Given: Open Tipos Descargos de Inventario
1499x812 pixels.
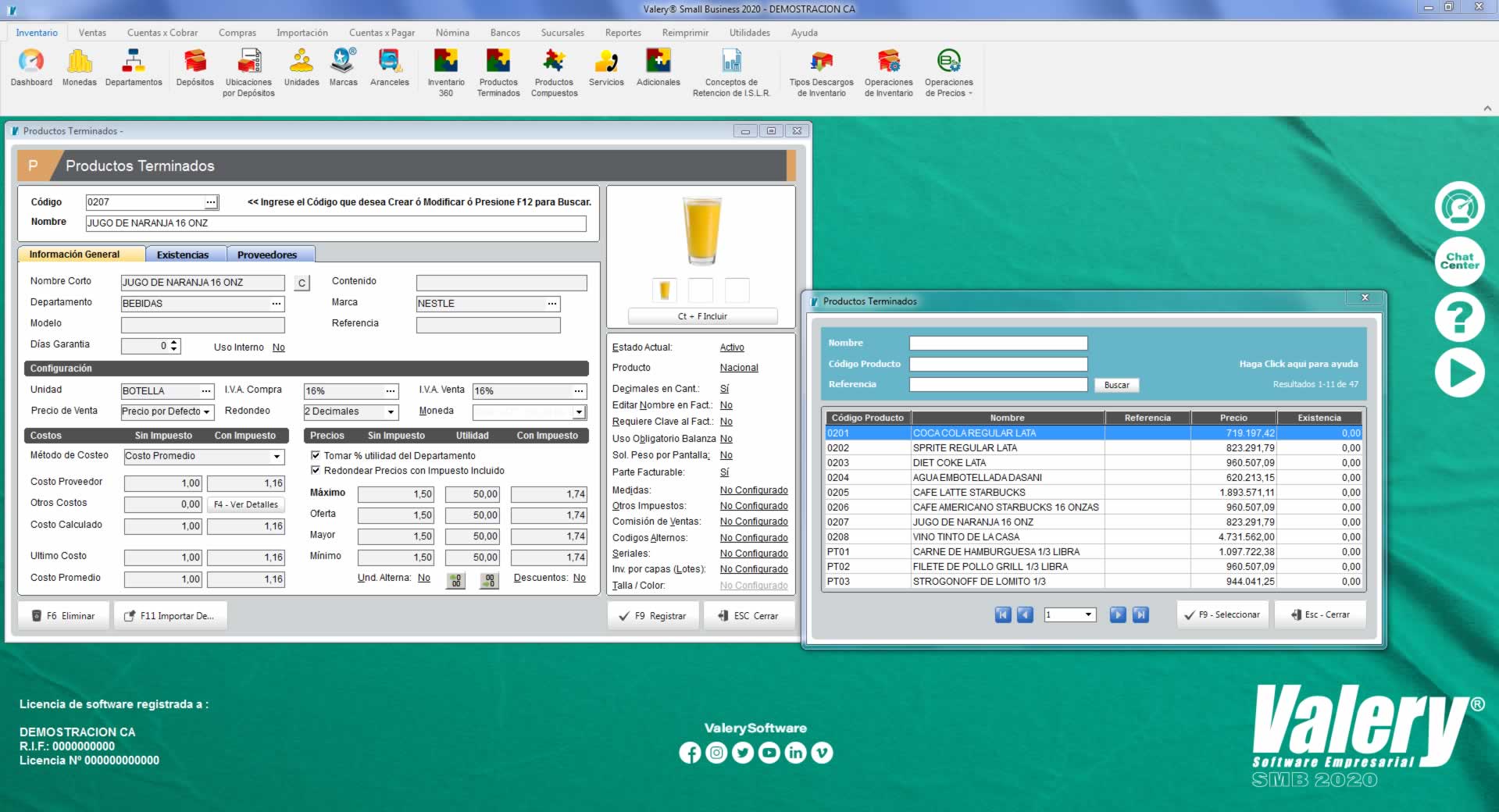Looking at the screenshot, I should pyautogui.click(x=821, y=73).
